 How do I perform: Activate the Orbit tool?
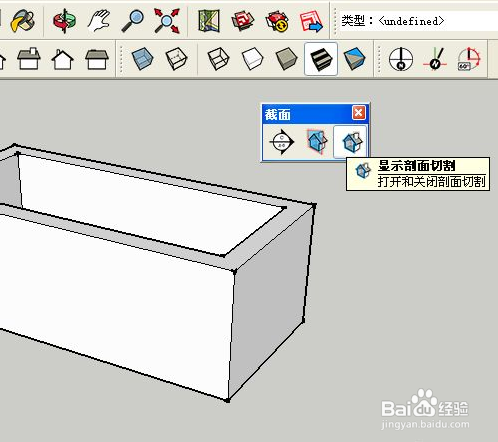pos(64,21)
